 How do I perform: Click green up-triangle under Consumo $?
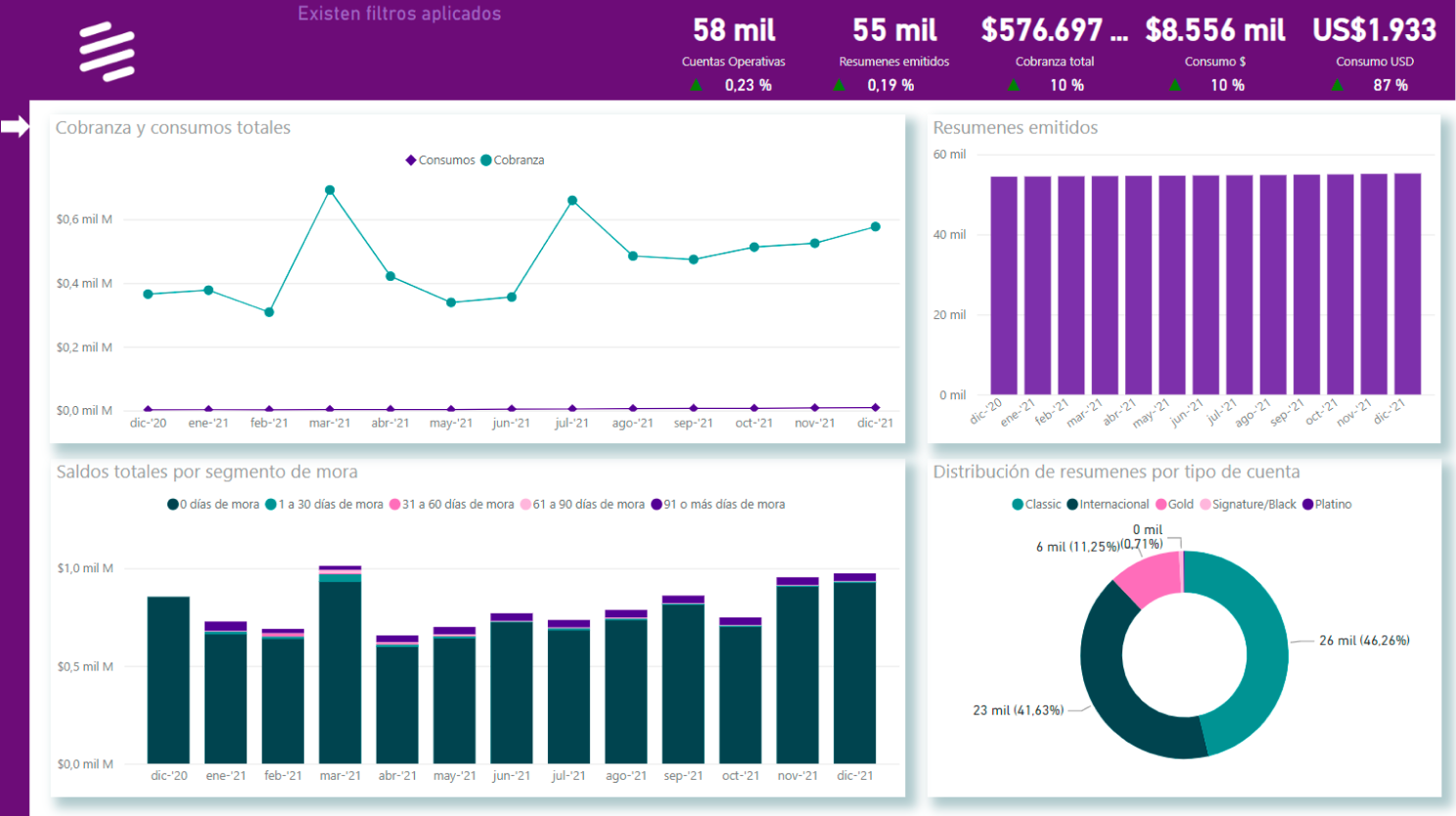pyautogui.click(x=1174, y=85)
